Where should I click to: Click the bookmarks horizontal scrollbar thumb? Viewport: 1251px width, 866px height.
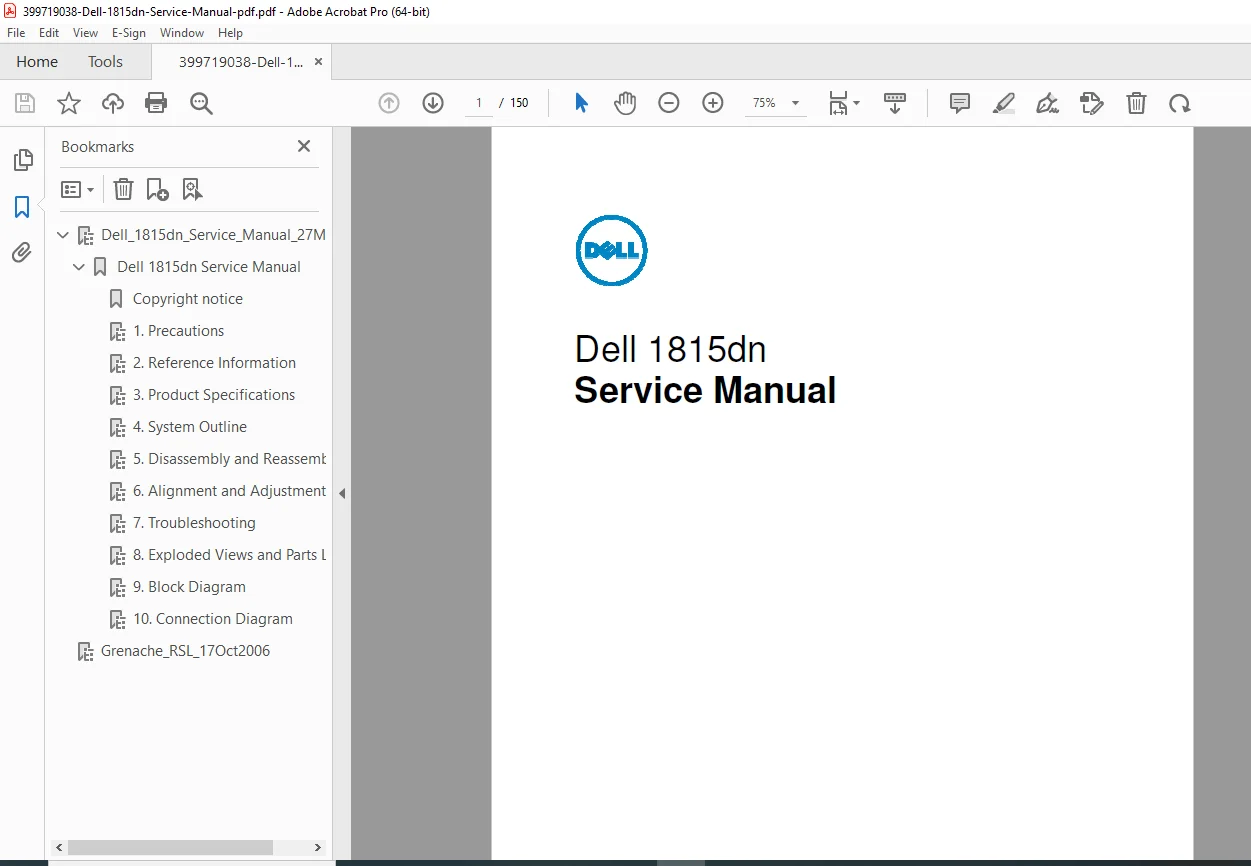click(x=170, y=847)
